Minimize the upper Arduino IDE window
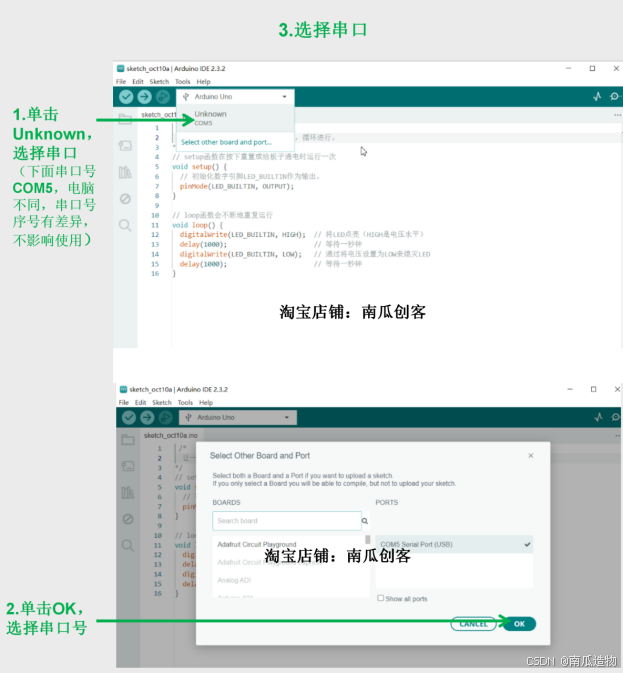 point(569,68)
